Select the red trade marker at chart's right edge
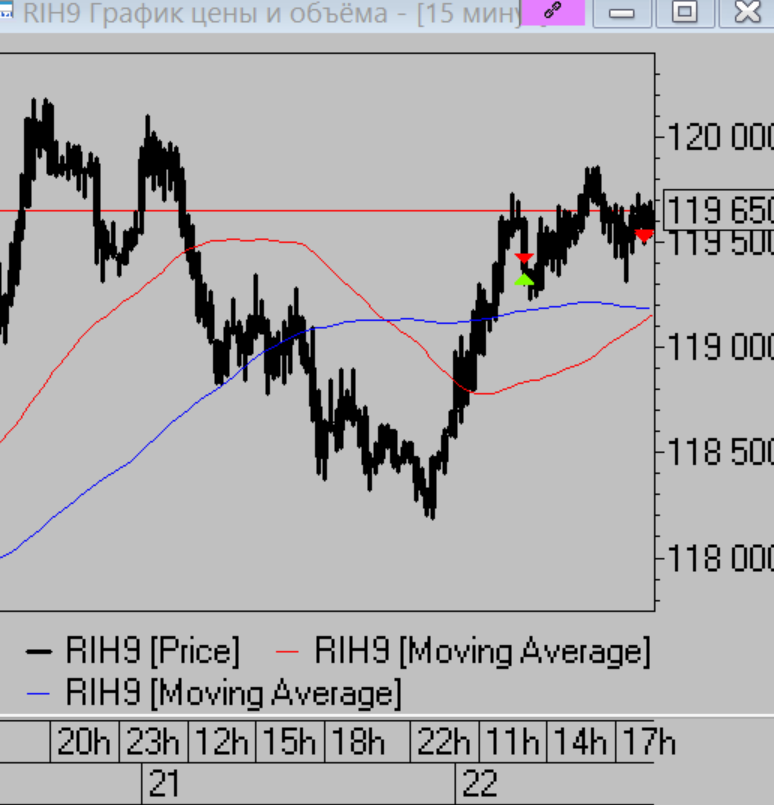 point(644,235)
